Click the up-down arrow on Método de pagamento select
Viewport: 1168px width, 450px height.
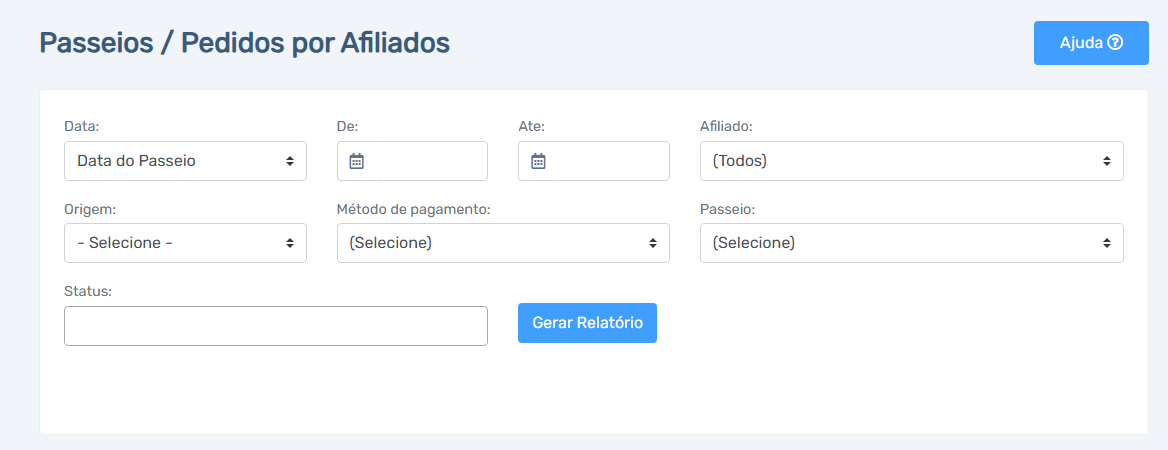click(653, 243)
